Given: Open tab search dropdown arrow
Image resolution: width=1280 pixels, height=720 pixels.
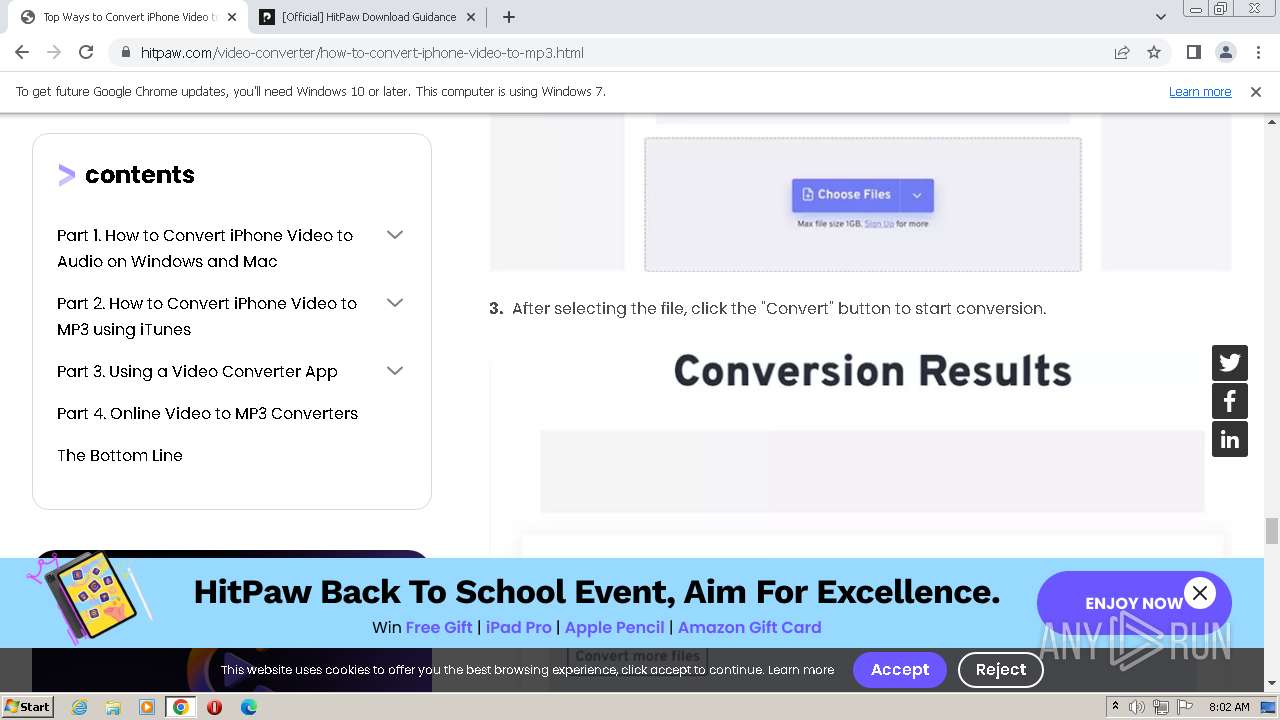Looking at the screenshot, I should point(1160,17).
